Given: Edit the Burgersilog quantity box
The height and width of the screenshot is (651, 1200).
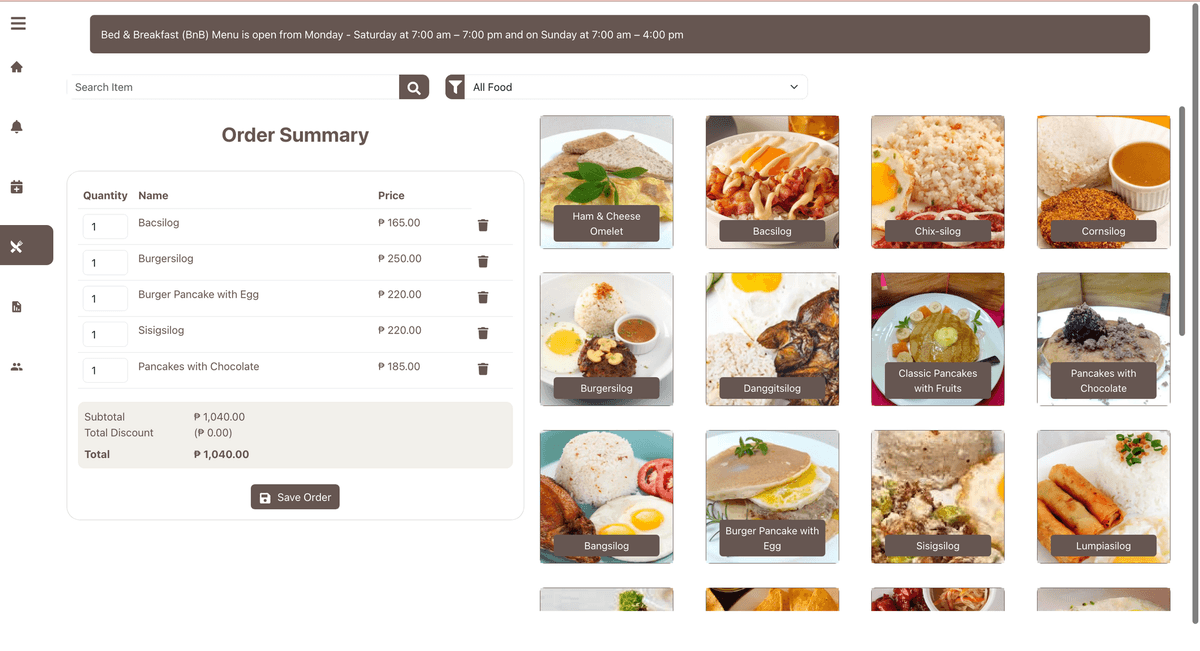Looking at the screenshot, I should (105, 263).
